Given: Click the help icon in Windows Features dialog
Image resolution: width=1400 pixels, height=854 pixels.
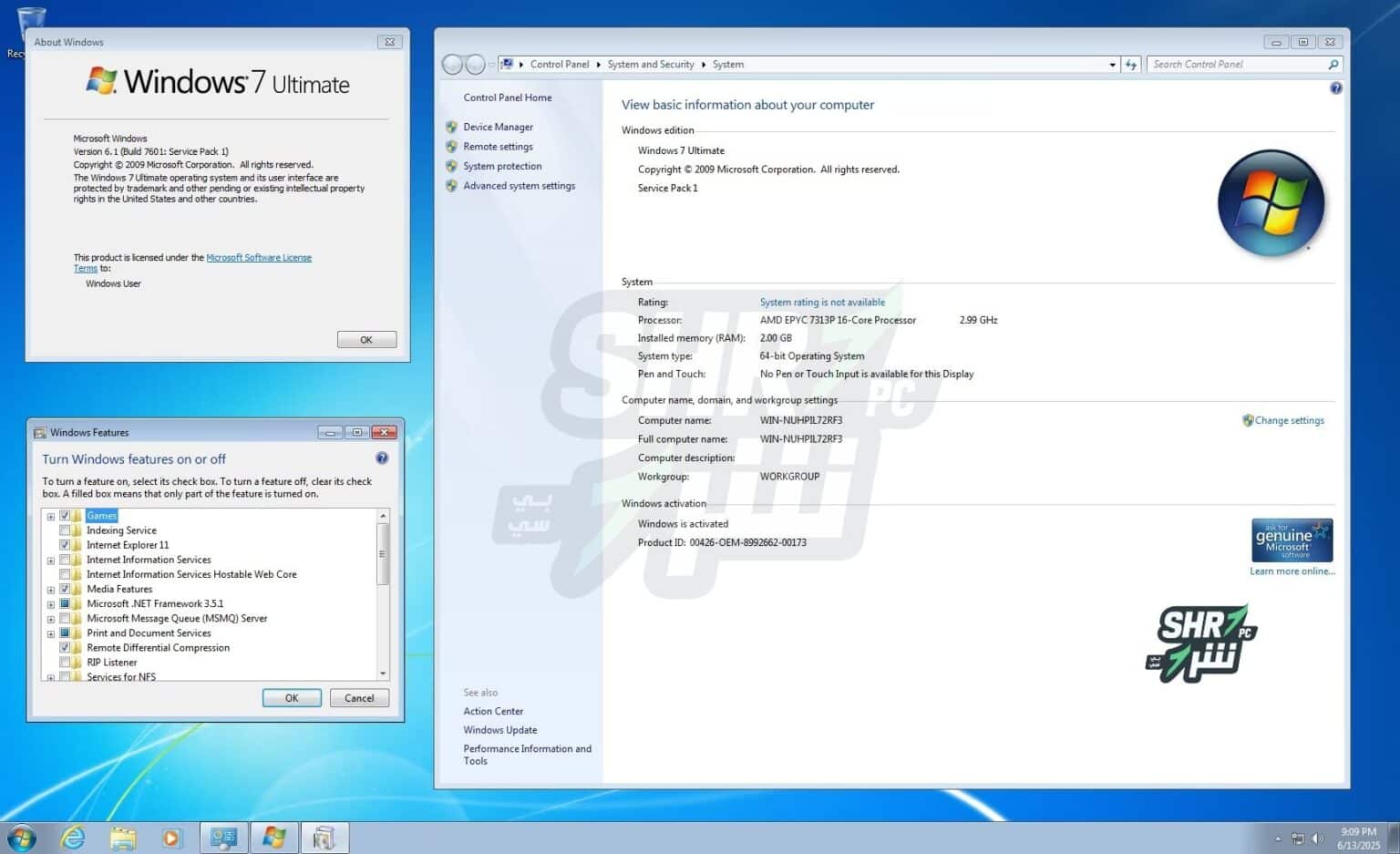Looking at the screenshot, I should tap(382, 458).
